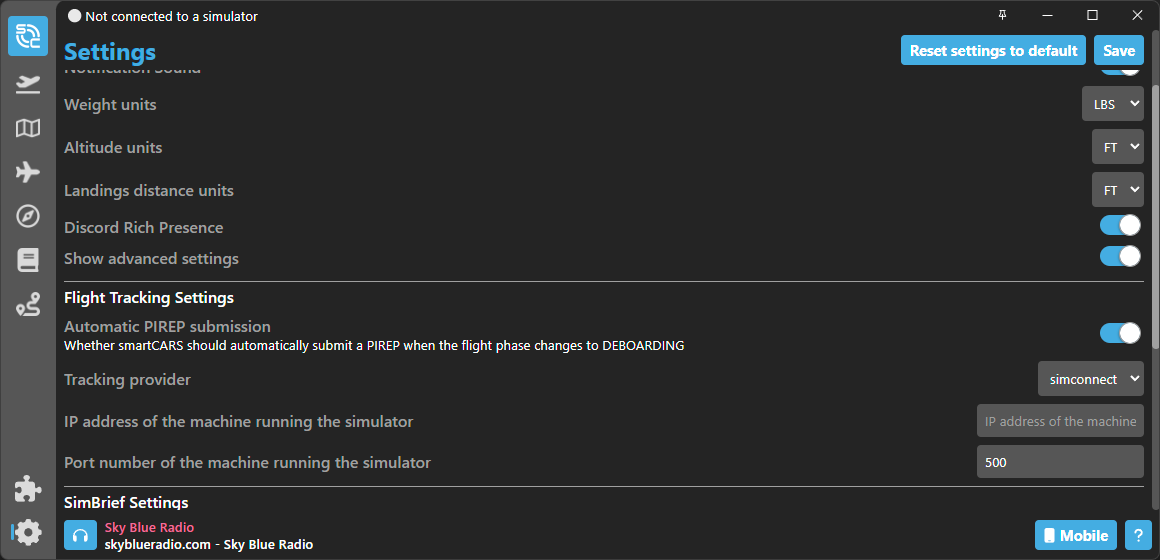1160x560 pixels.
Task: Open the flights departure icon in sidebar
Action: click(28, 84)
